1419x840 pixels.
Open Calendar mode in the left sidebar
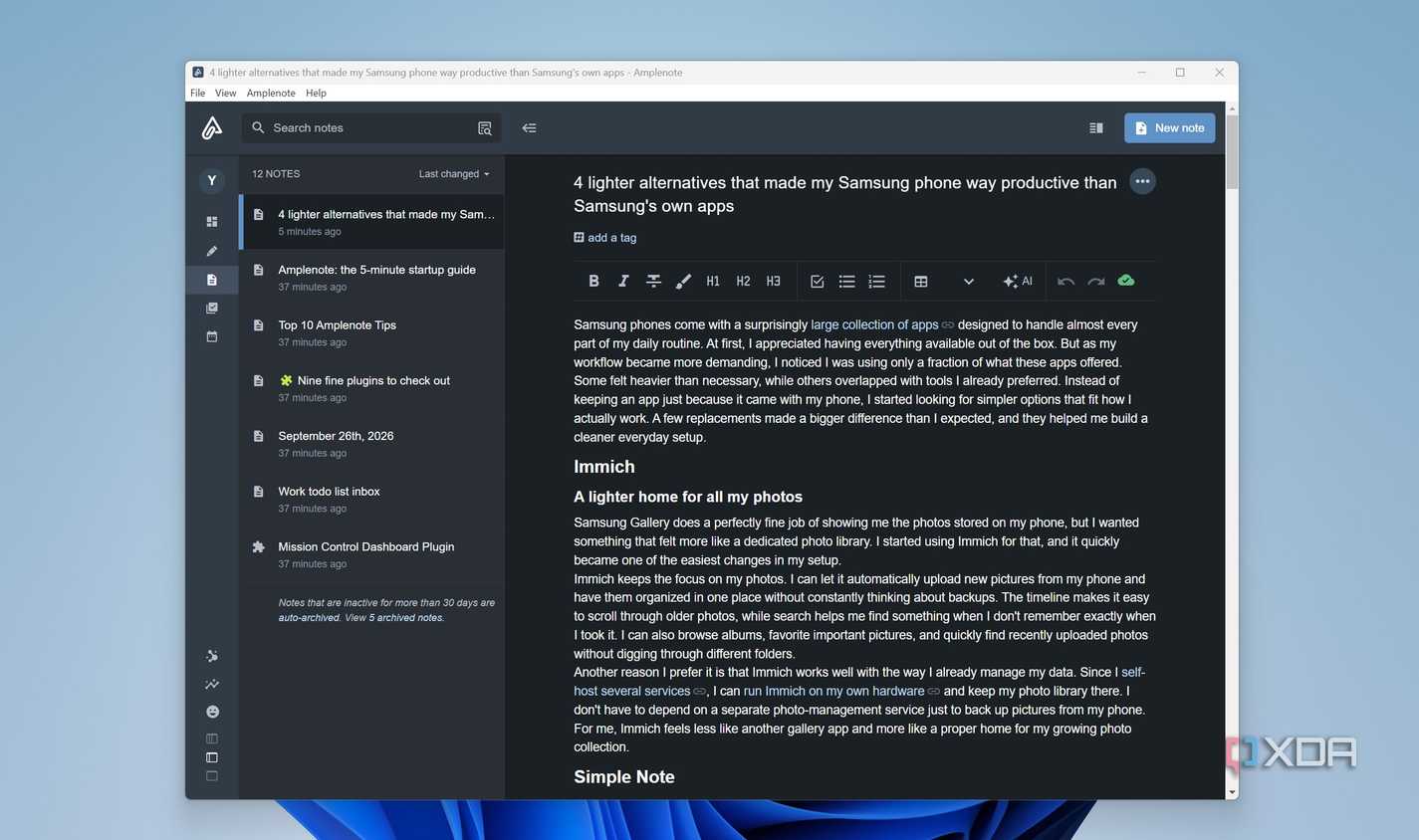pyautogui.click(x=211, y=336)
